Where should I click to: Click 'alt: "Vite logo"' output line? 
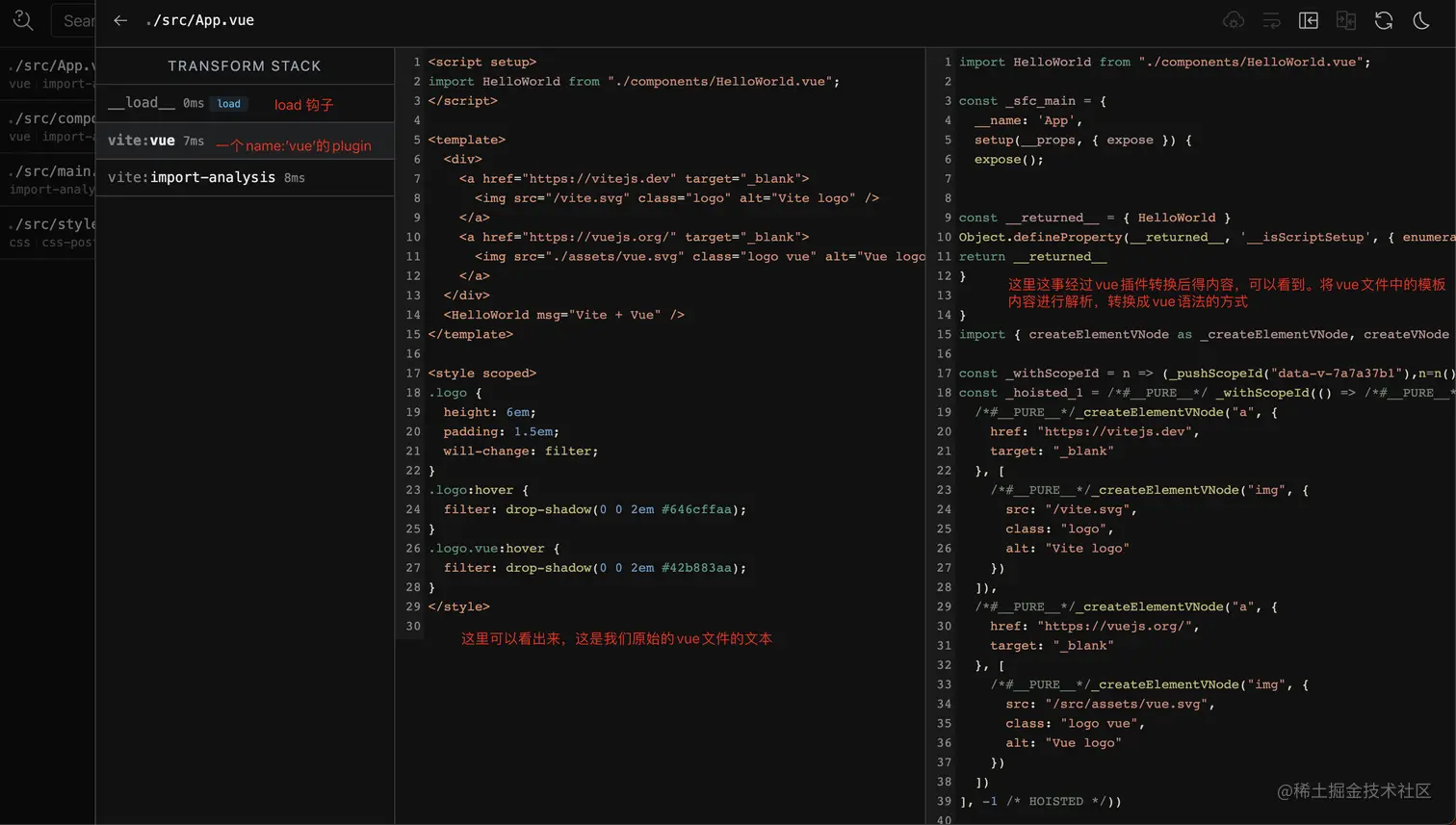[x=1068, y=549]
